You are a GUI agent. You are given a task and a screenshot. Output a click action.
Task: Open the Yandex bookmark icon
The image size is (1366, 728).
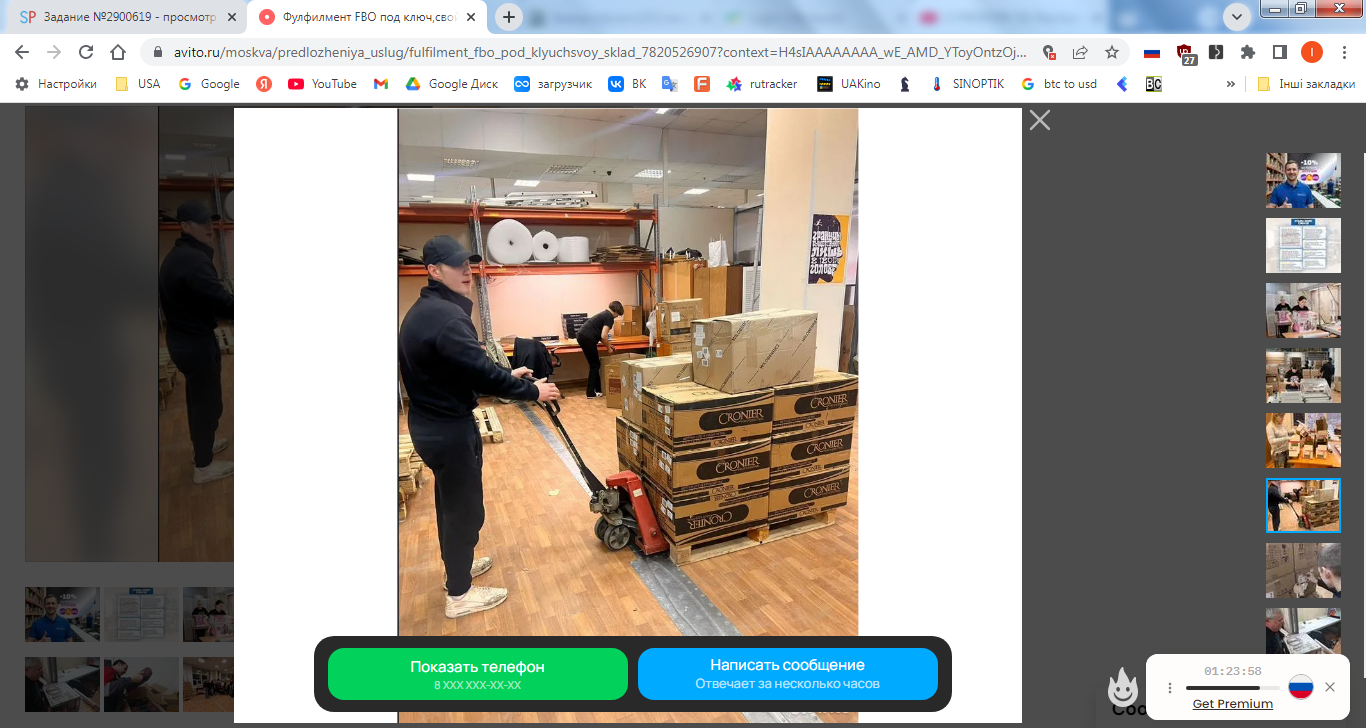click(x=264, y=84)
